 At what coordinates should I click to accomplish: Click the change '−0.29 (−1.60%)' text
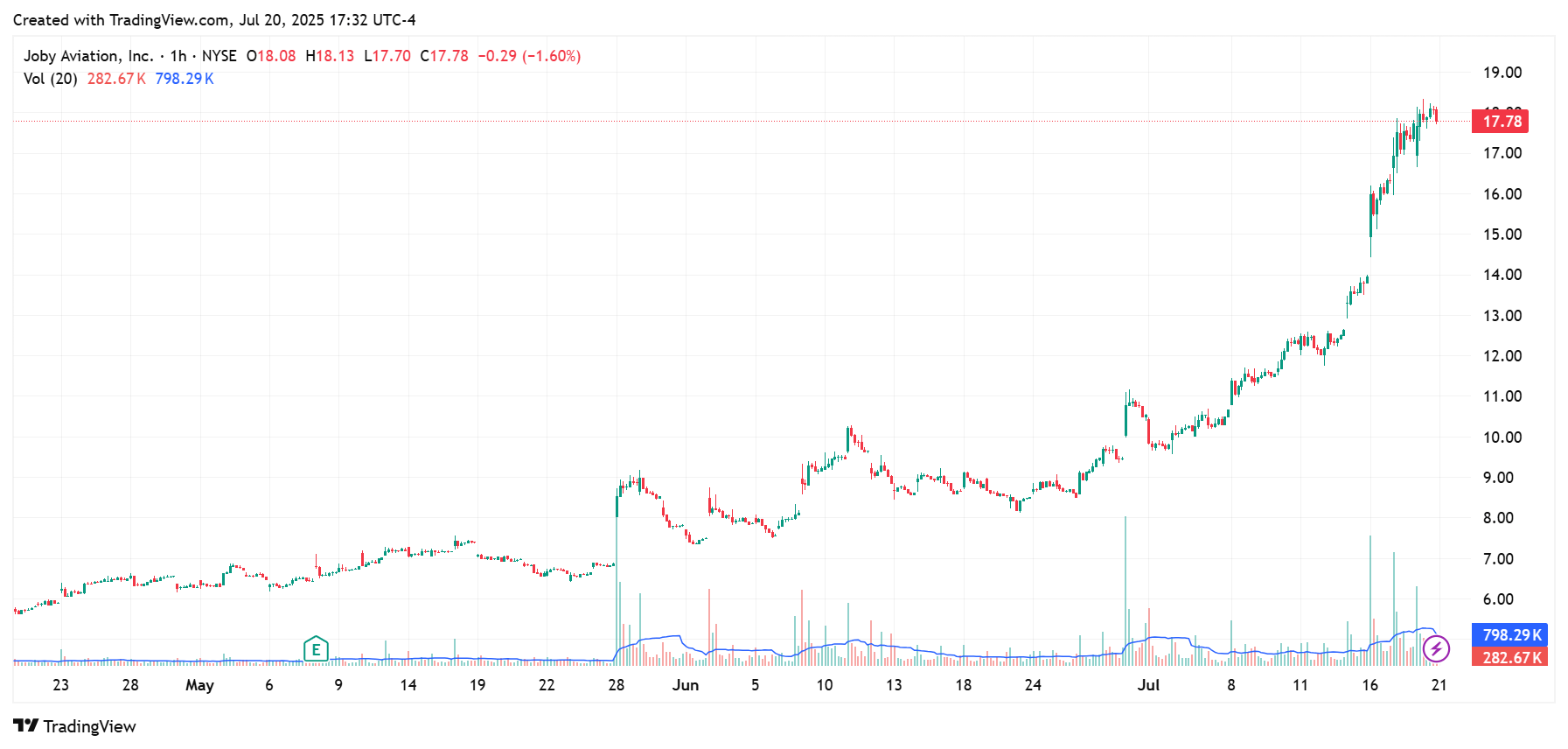[x=530, y=56]
